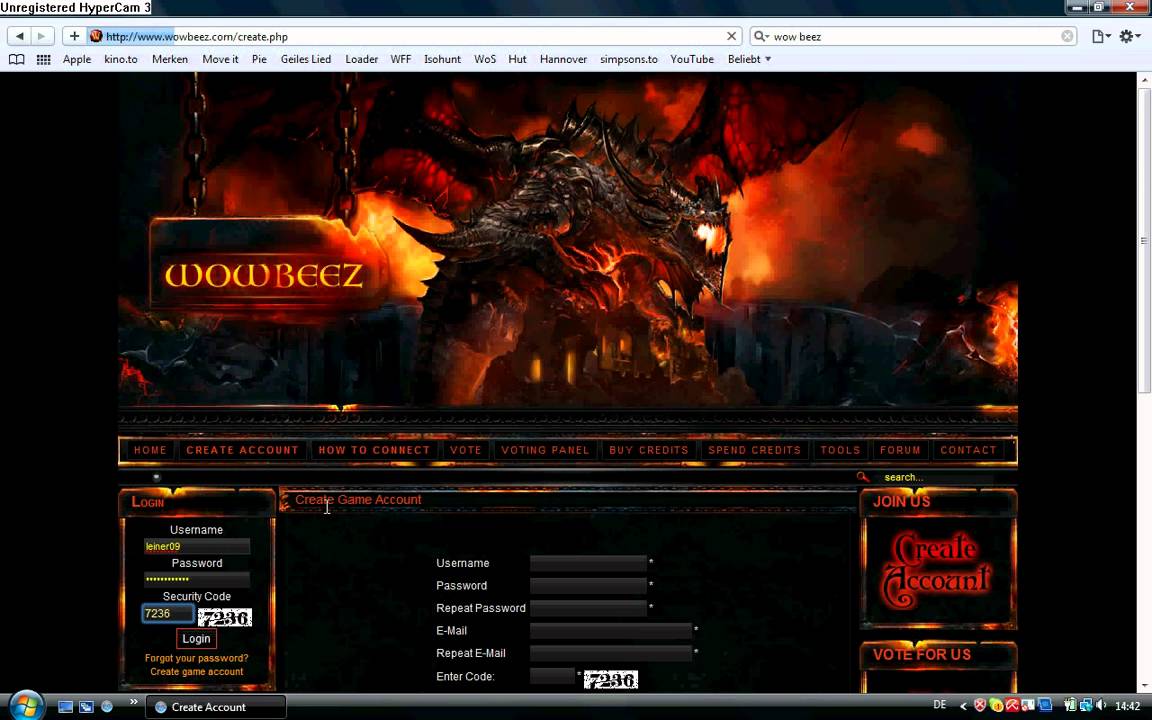Click the browser forward arrow
Viewport: 1152px width, 720px height.
coord(42,36)
